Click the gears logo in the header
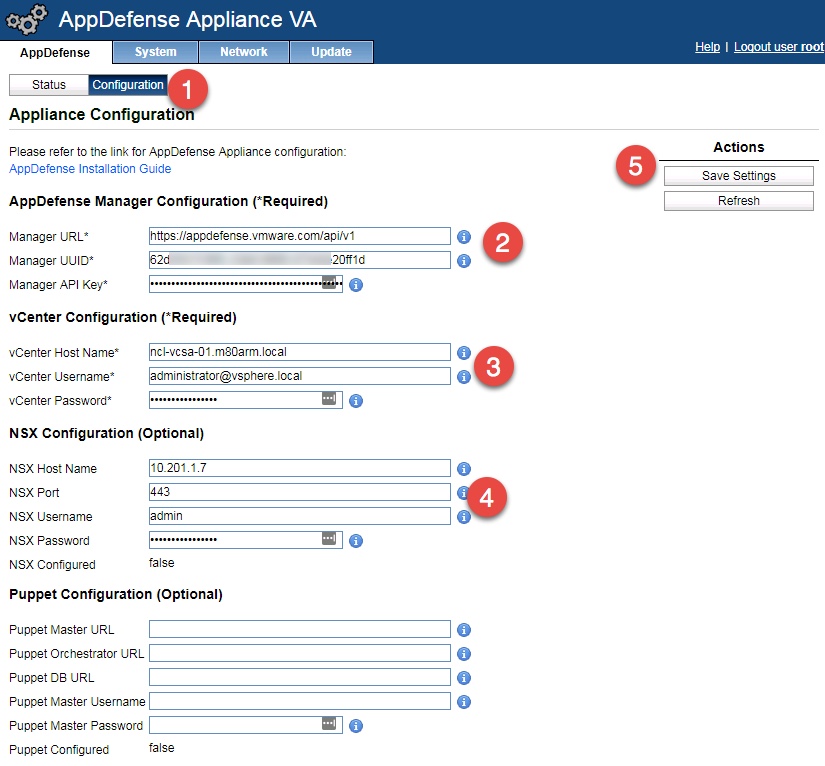 point(26,19)
